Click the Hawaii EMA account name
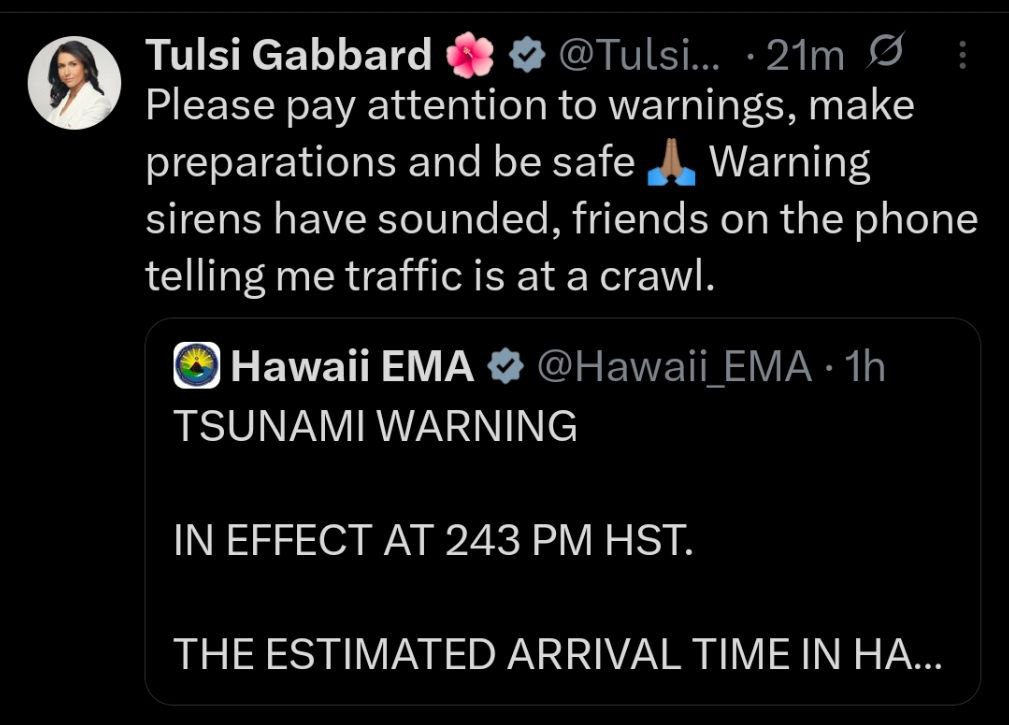The image size is (1009, 725). (x=352, y=366)
